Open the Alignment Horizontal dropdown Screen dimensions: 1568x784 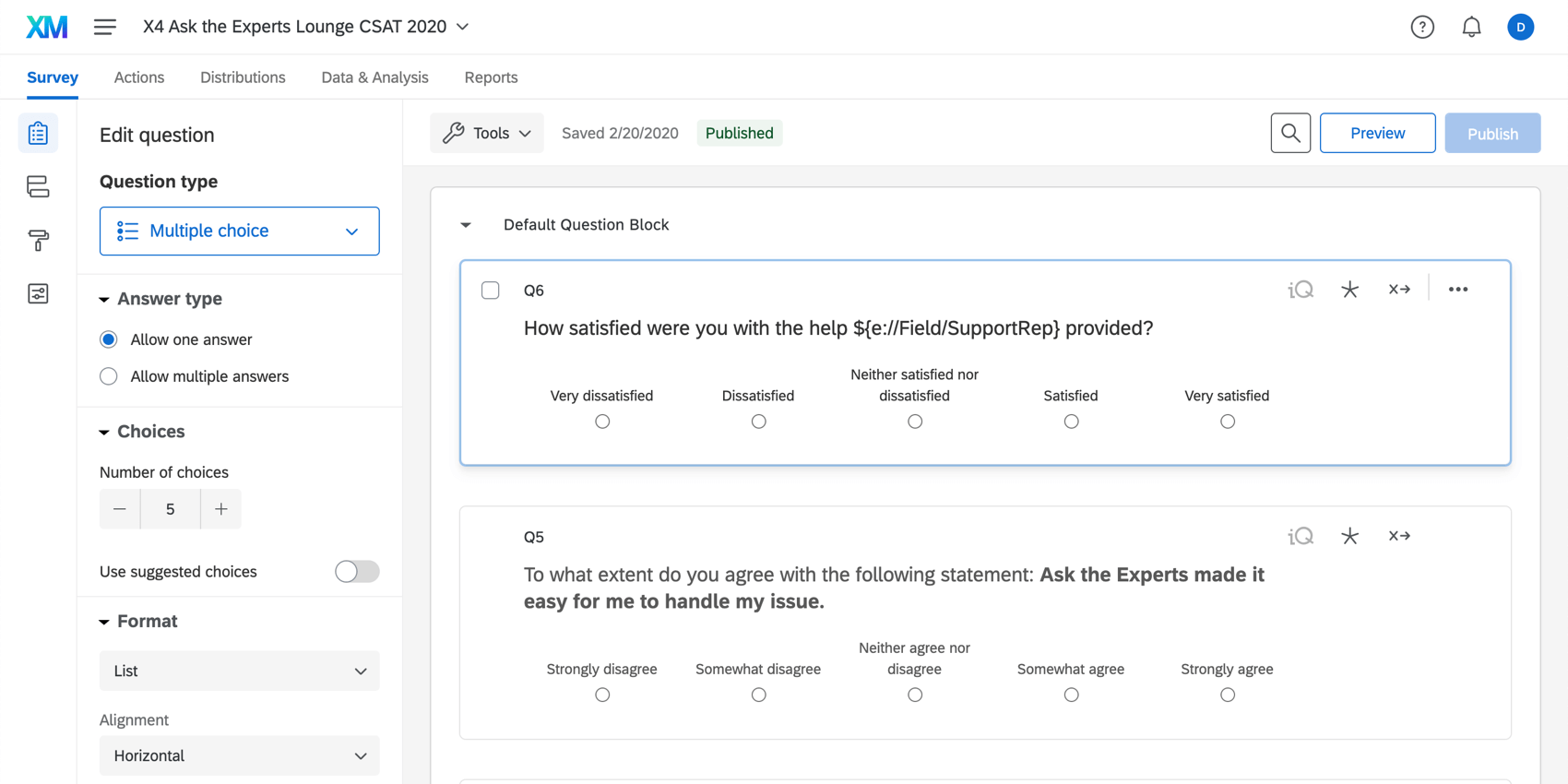coord(239,755)
